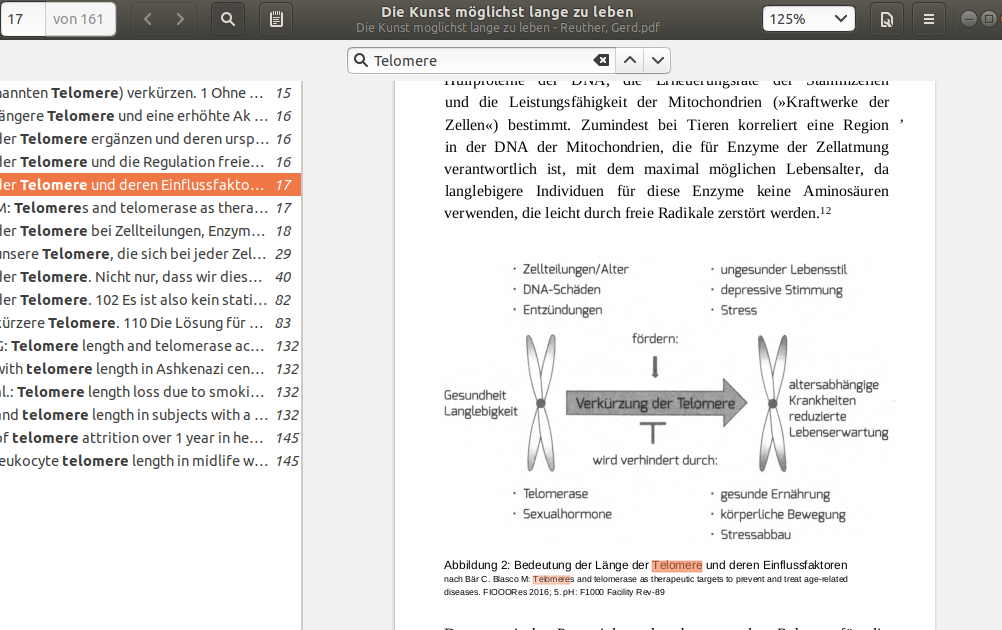
Task: Click the Telomere search text field
Action: pos(480,61)
